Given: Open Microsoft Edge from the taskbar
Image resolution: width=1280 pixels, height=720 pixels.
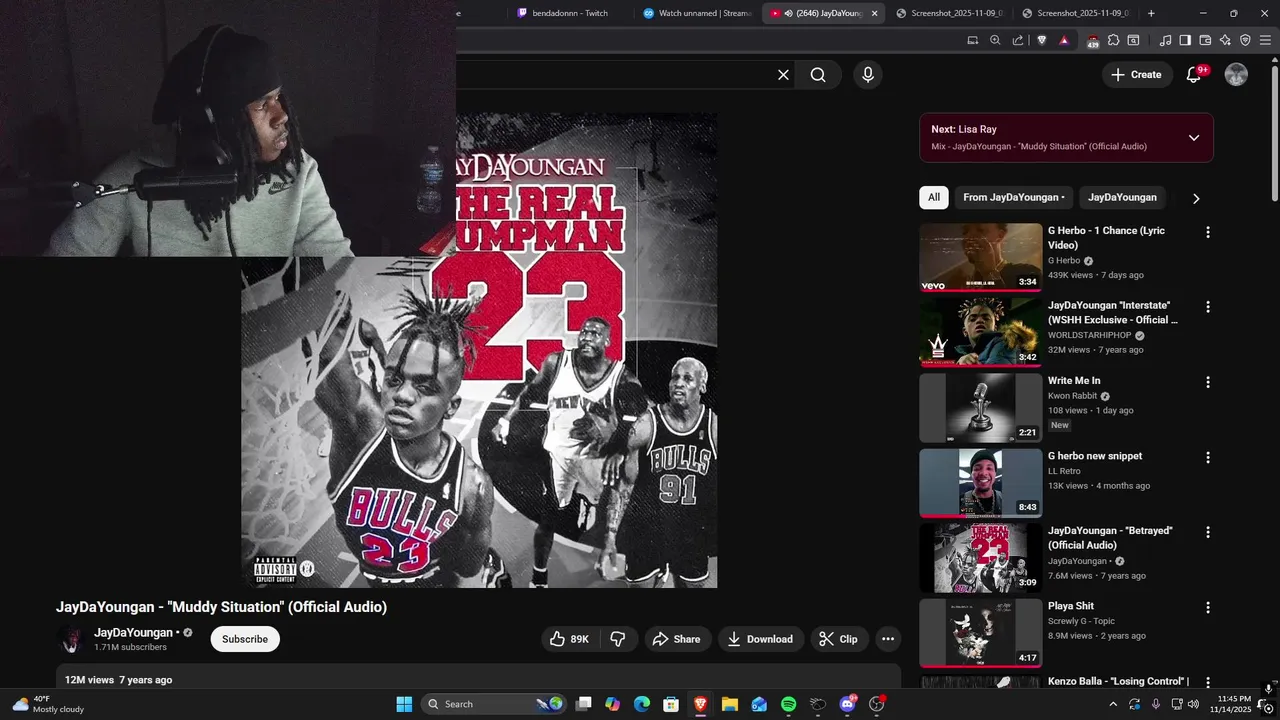Looking at the screenshot, I should [x=642, y=704].
